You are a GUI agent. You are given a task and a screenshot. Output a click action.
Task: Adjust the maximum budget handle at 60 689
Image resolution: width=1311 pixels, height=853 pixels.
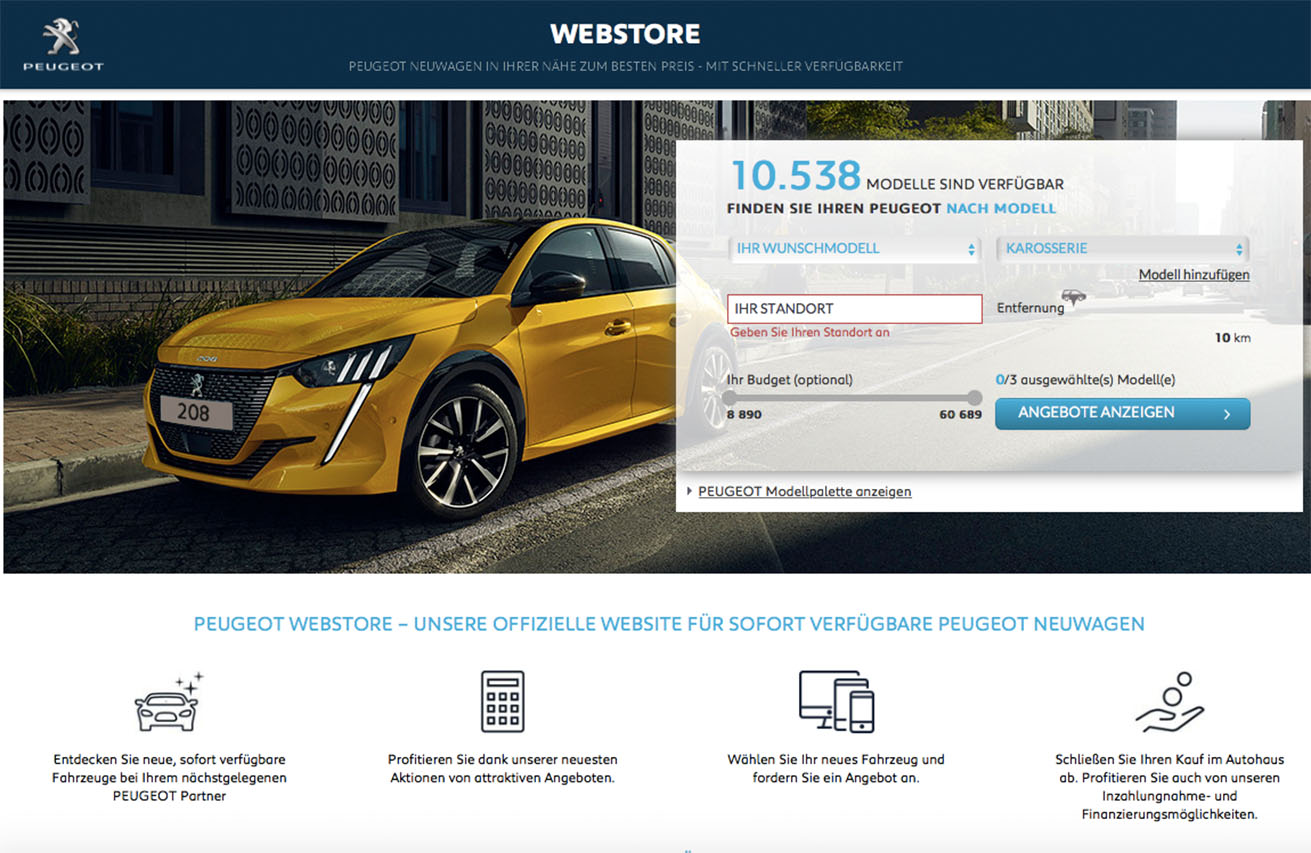tap(975, 397)
